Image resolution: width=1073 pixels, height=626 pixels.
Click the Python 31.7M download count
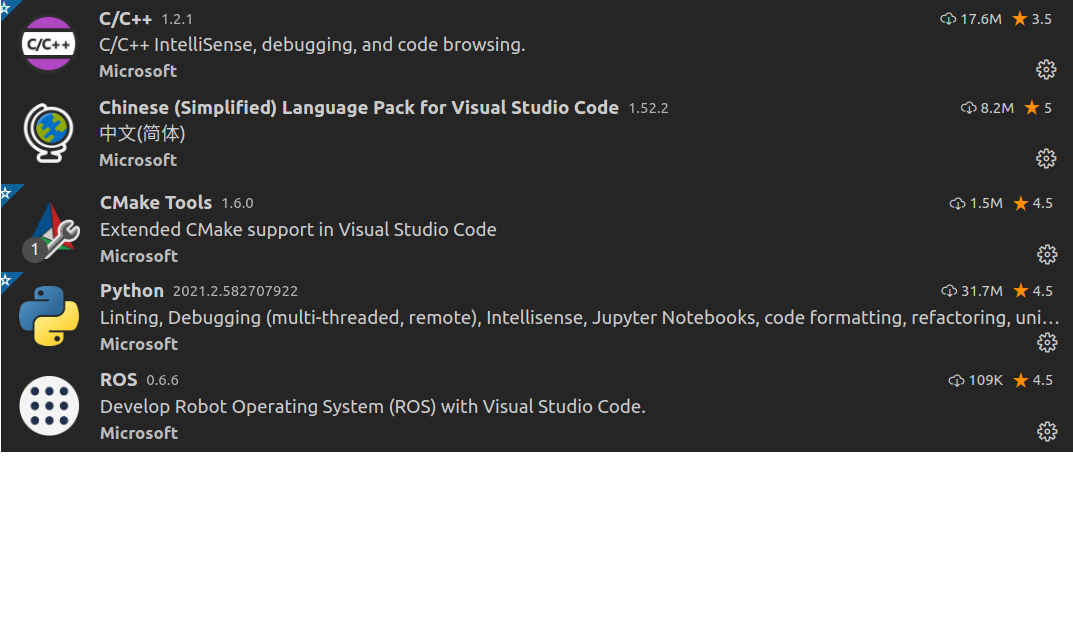pyautogui.click(x=972, y=291)
